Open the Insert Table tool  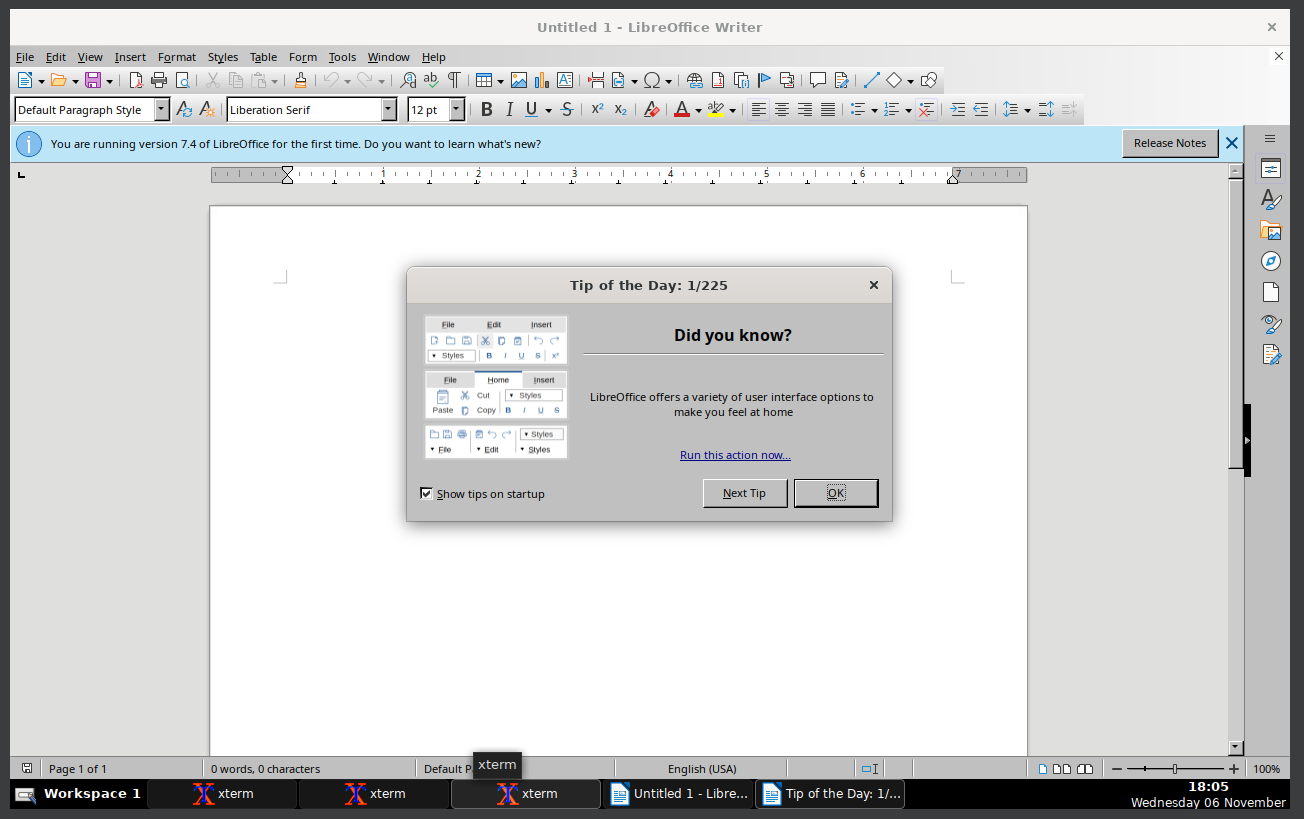click(484, 80)
